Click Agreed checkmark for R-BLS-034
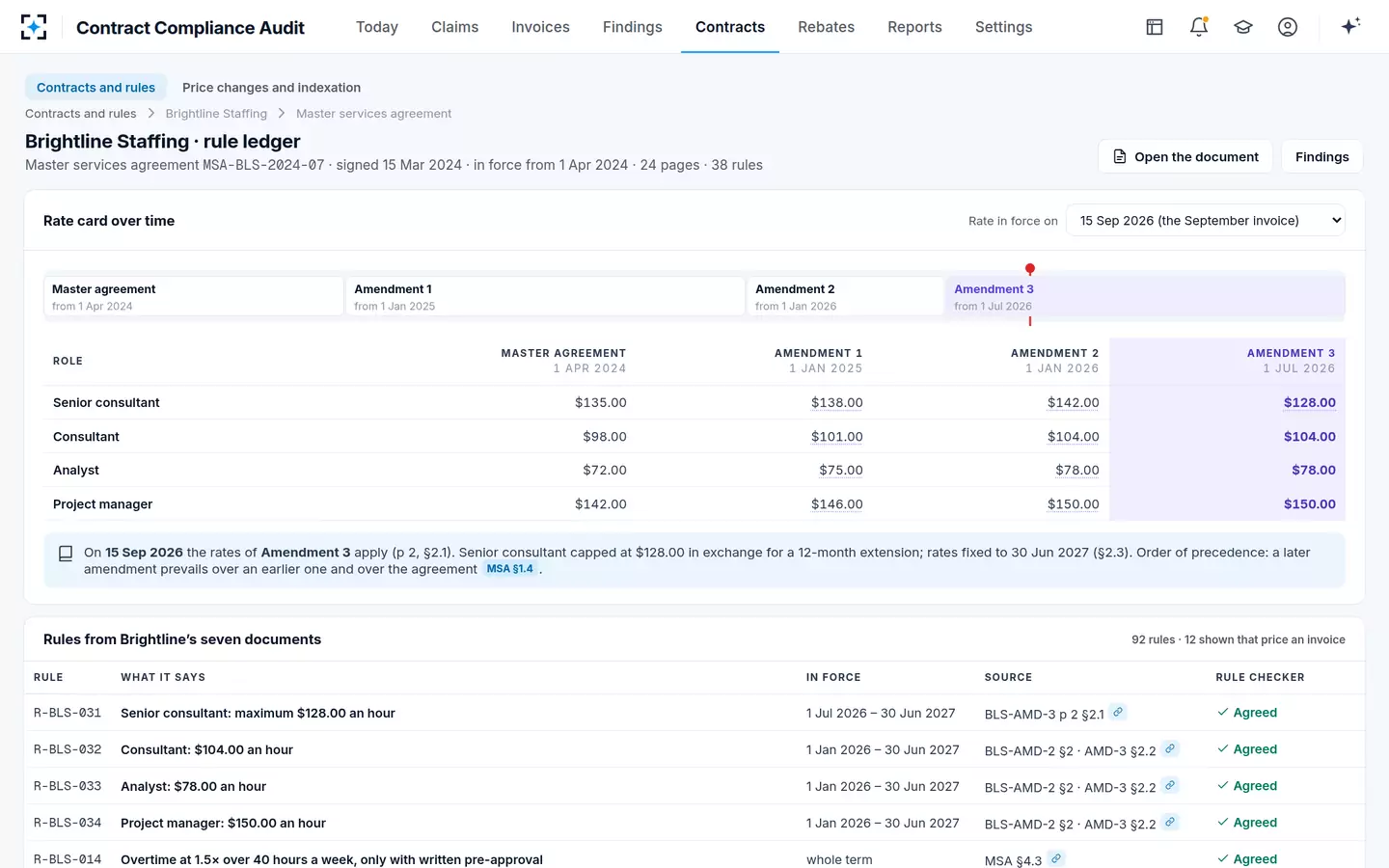Image resolution: width=1389 pixels, height=868 pixels. coord(1223,823)
